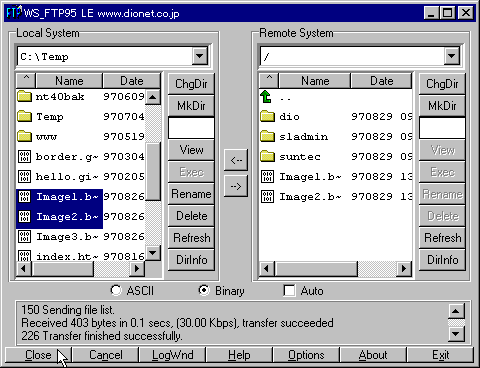Transfer files to local with the left arrow
The image size is (480, 368).
236,160
